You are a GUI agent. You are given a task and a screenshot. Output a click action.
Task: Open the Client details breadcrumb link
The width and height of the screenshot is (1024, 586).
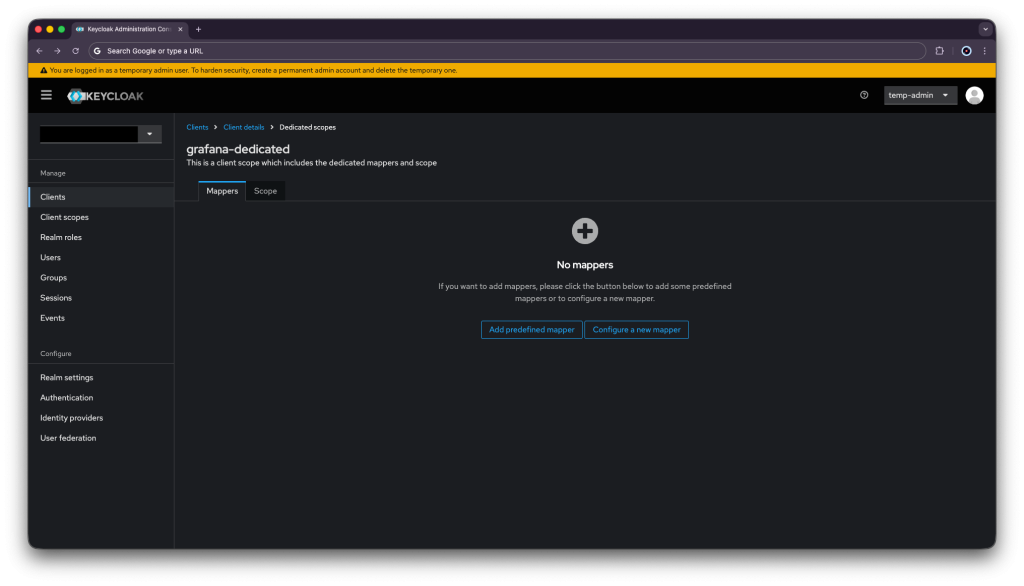click(244, 127)
